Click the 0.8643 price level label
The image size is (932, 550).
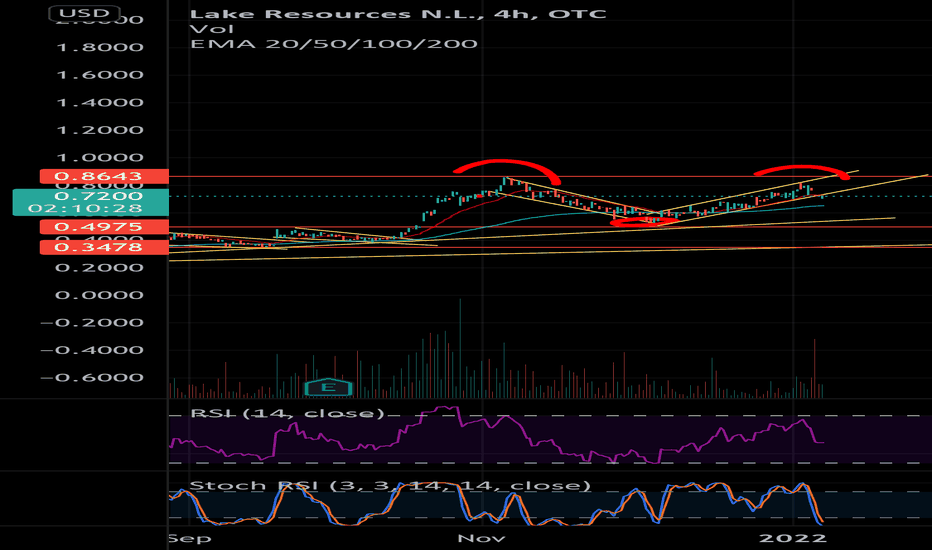click(104, 176)
